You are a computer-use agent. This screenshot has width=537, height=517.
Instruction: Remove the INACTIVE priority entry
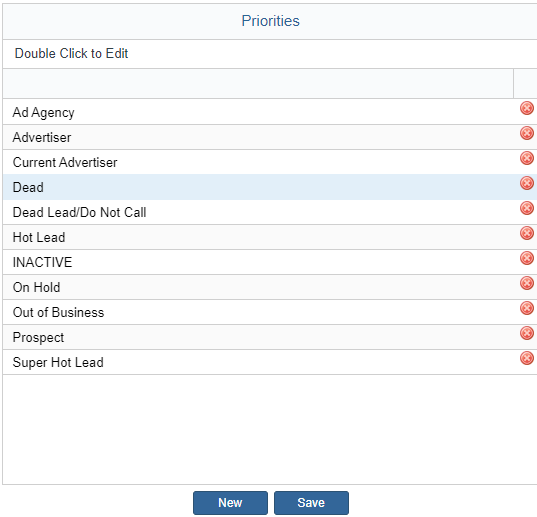[527, 258]
